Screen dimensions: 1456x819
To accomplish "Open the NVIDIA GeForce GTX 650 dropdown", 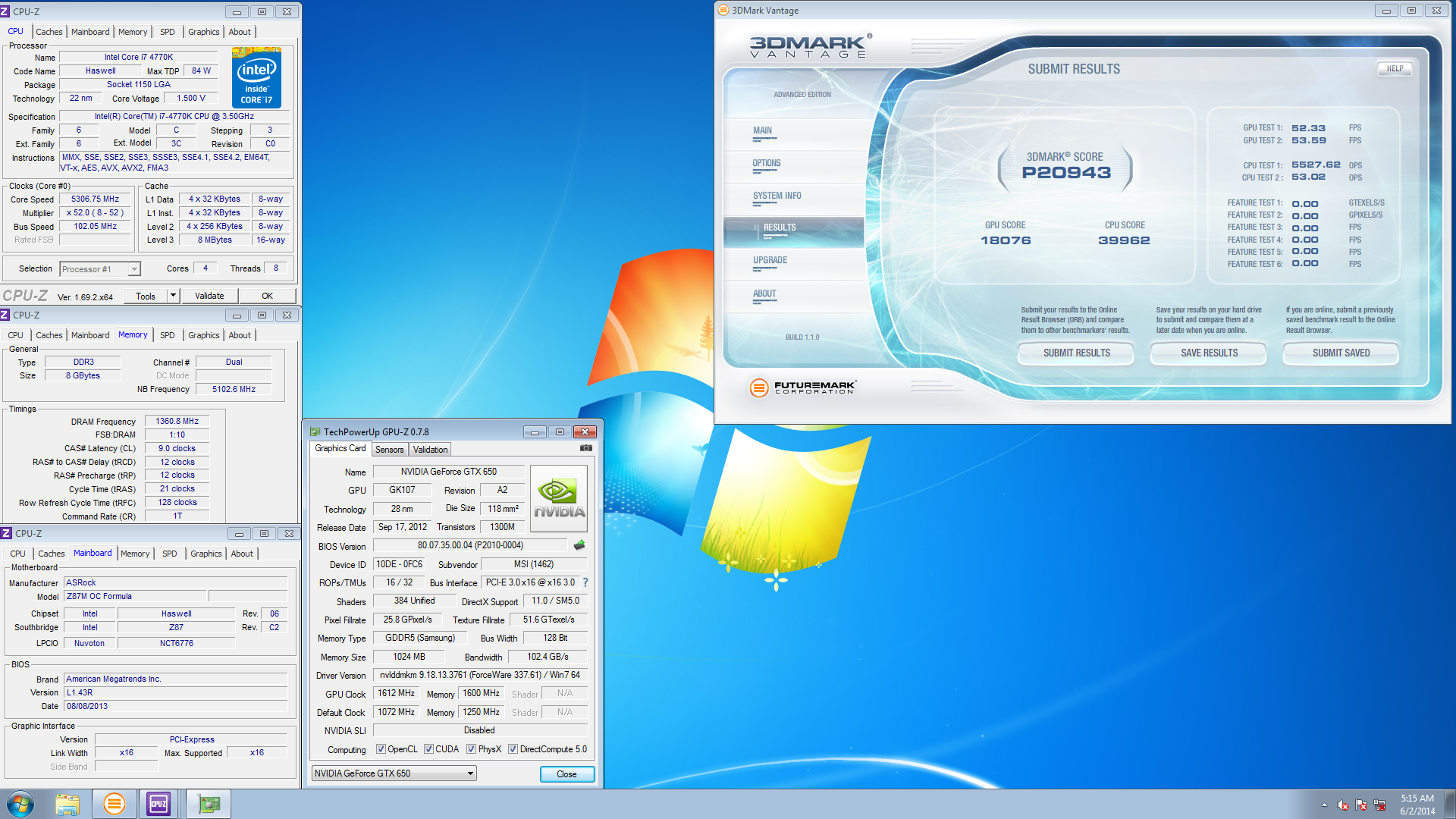I will (x=394, y=773).
